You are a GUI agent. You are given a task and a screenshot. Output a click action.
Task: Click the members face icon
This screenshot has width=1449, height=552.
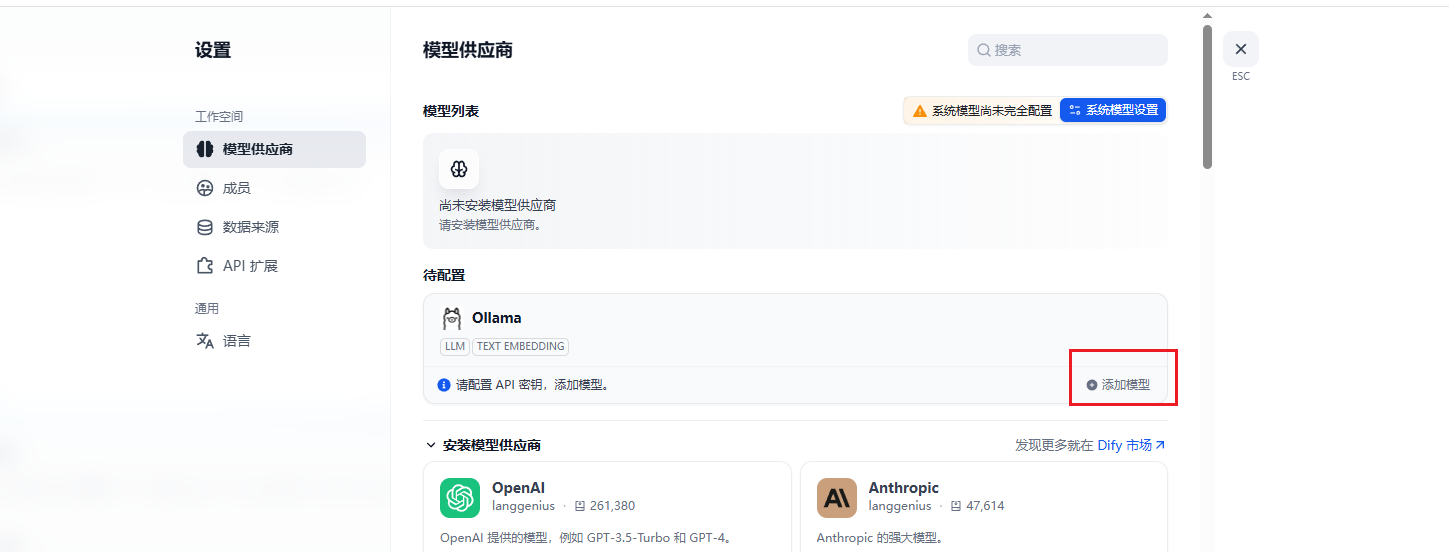tap(204, 188)
